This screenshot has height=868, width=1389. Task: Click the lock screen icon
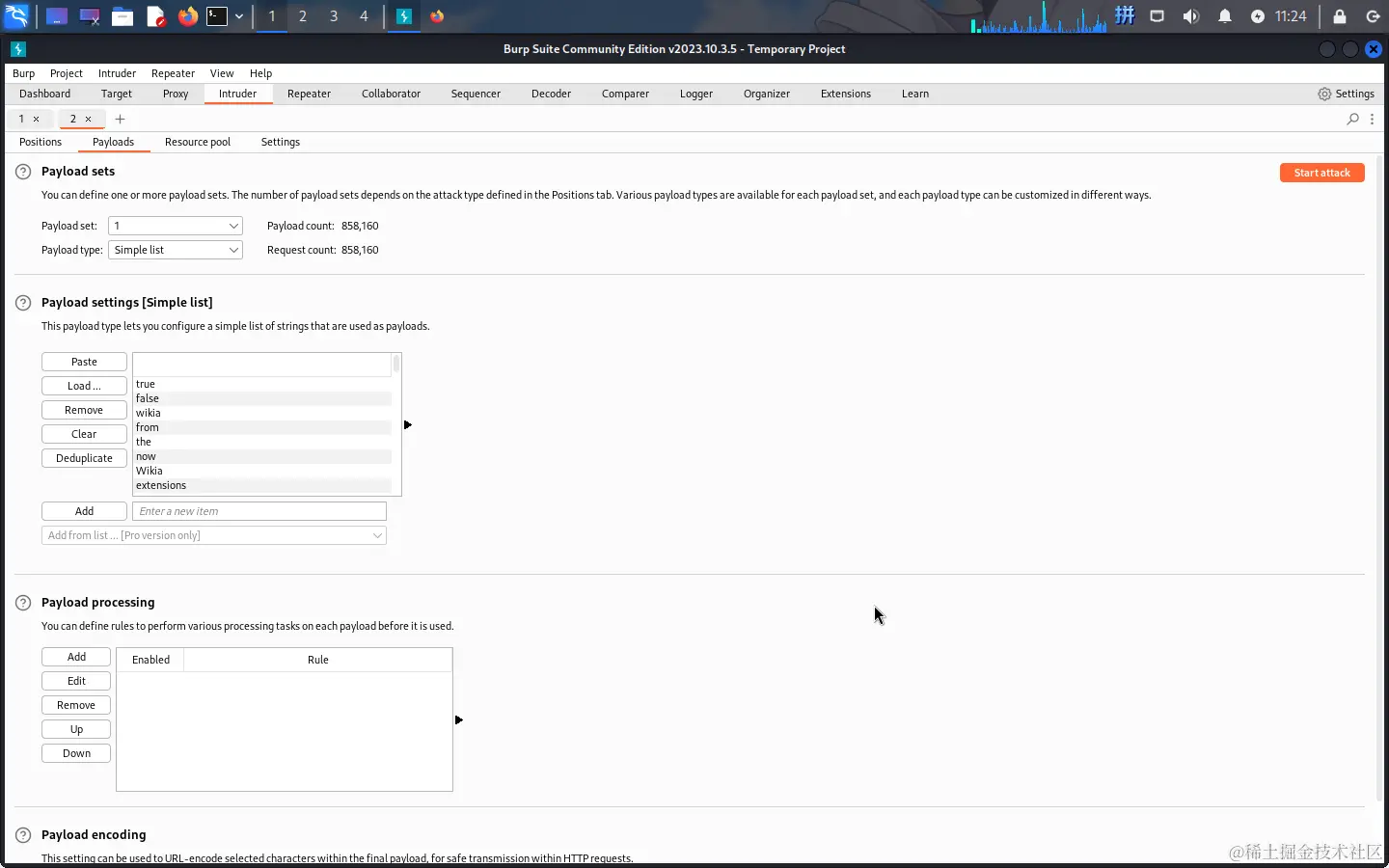(1340, 16)
